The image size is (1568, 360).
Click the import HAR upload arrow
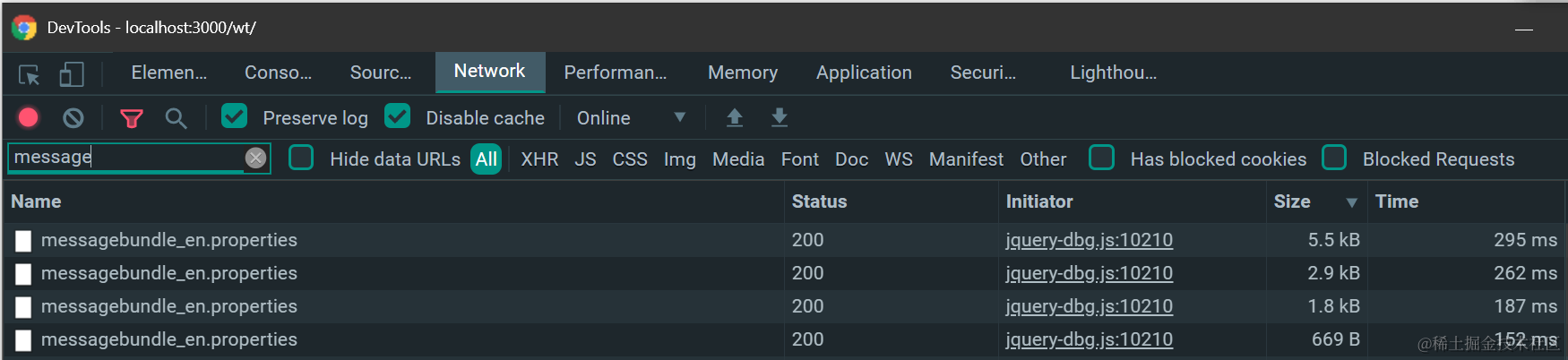tap(735, 117)
